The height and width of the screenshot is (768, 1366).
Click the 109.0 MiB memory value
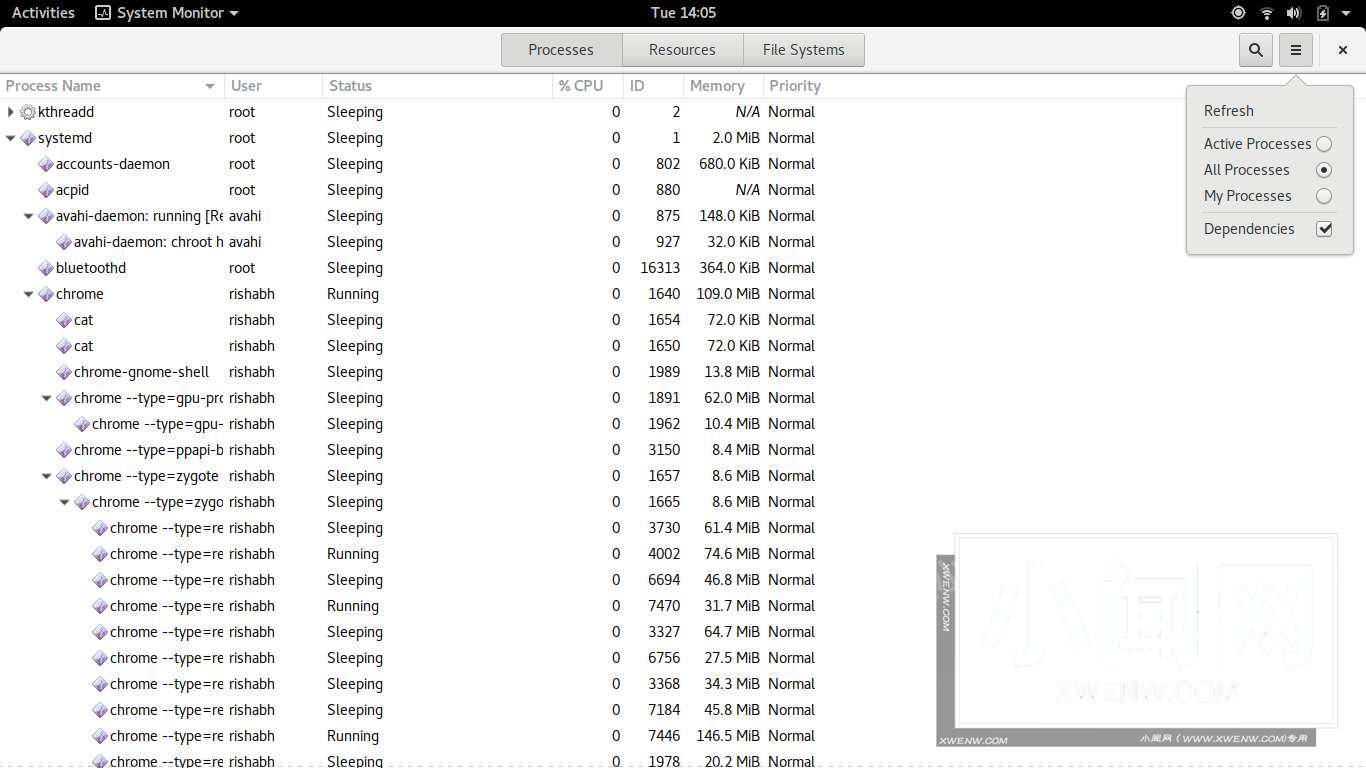(728, 294)
